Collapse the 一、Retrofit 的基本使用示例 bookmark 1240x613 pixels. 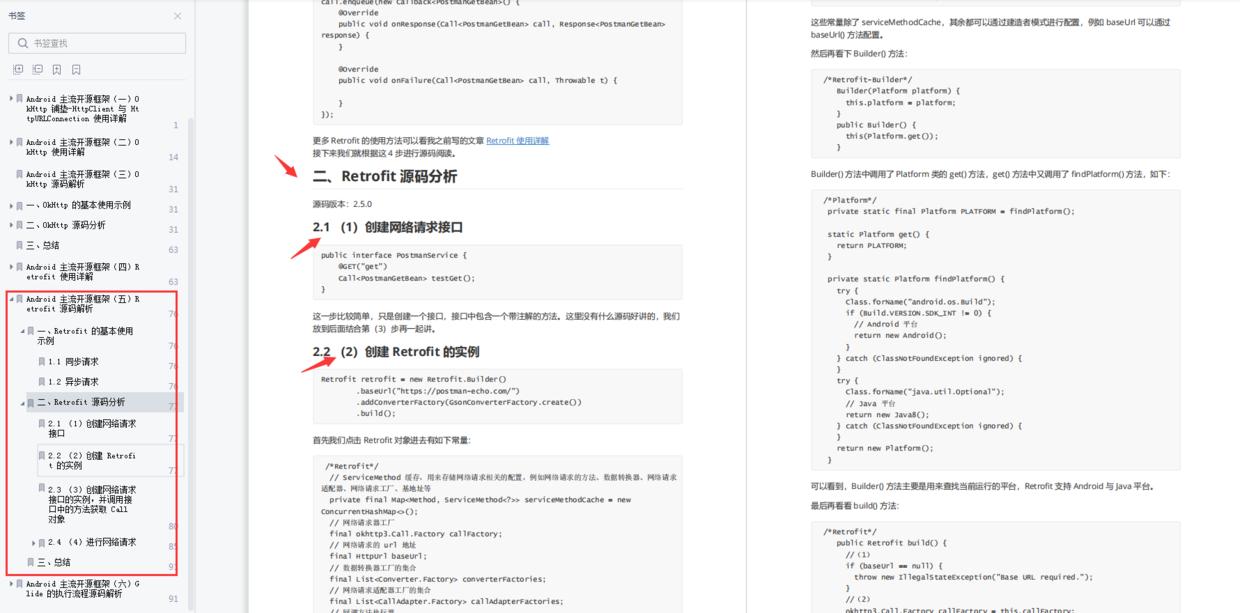point(22,330)
